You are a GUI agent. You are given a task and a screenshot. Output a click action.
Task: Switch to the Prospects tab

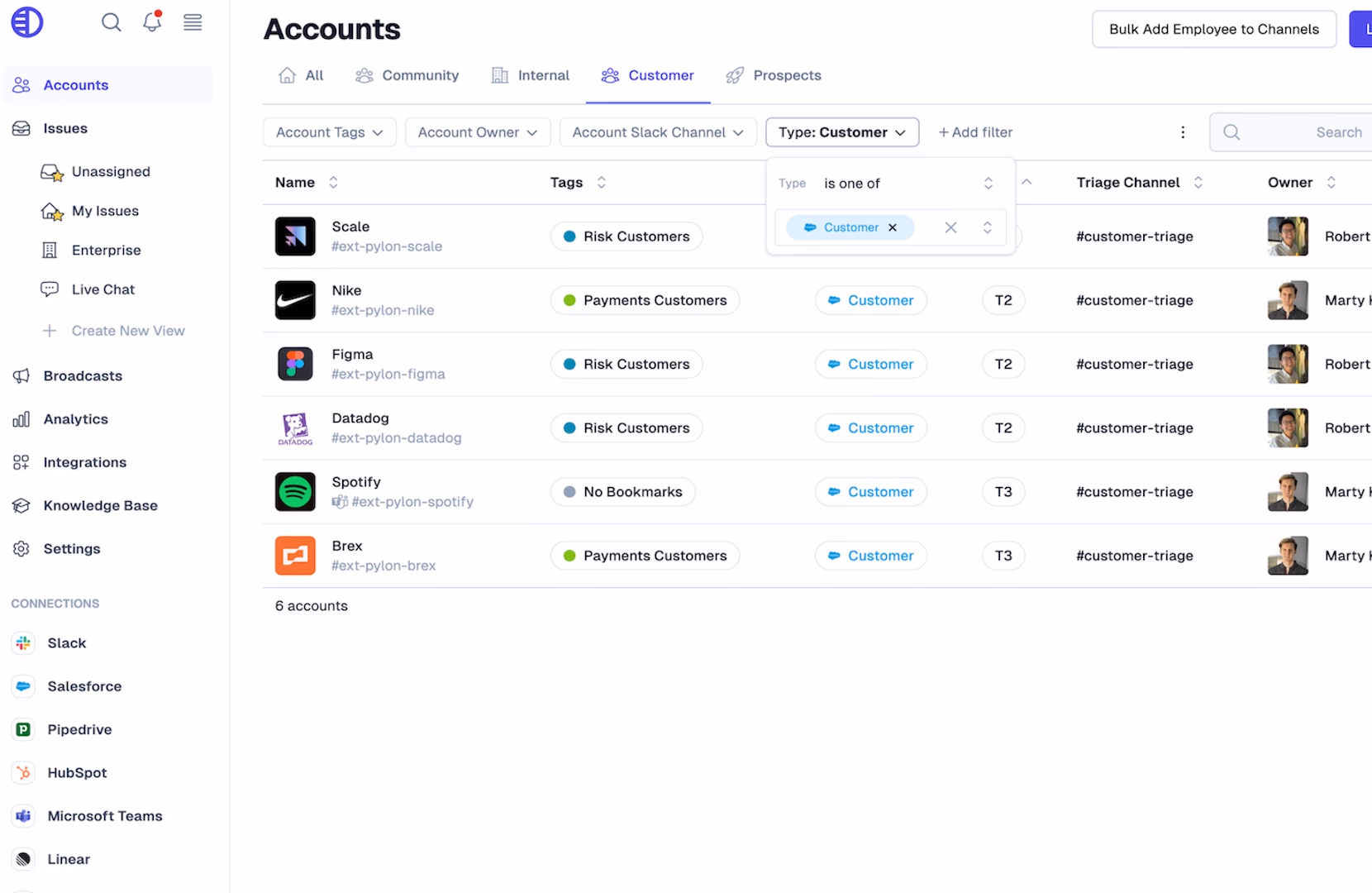coord(774,75)
